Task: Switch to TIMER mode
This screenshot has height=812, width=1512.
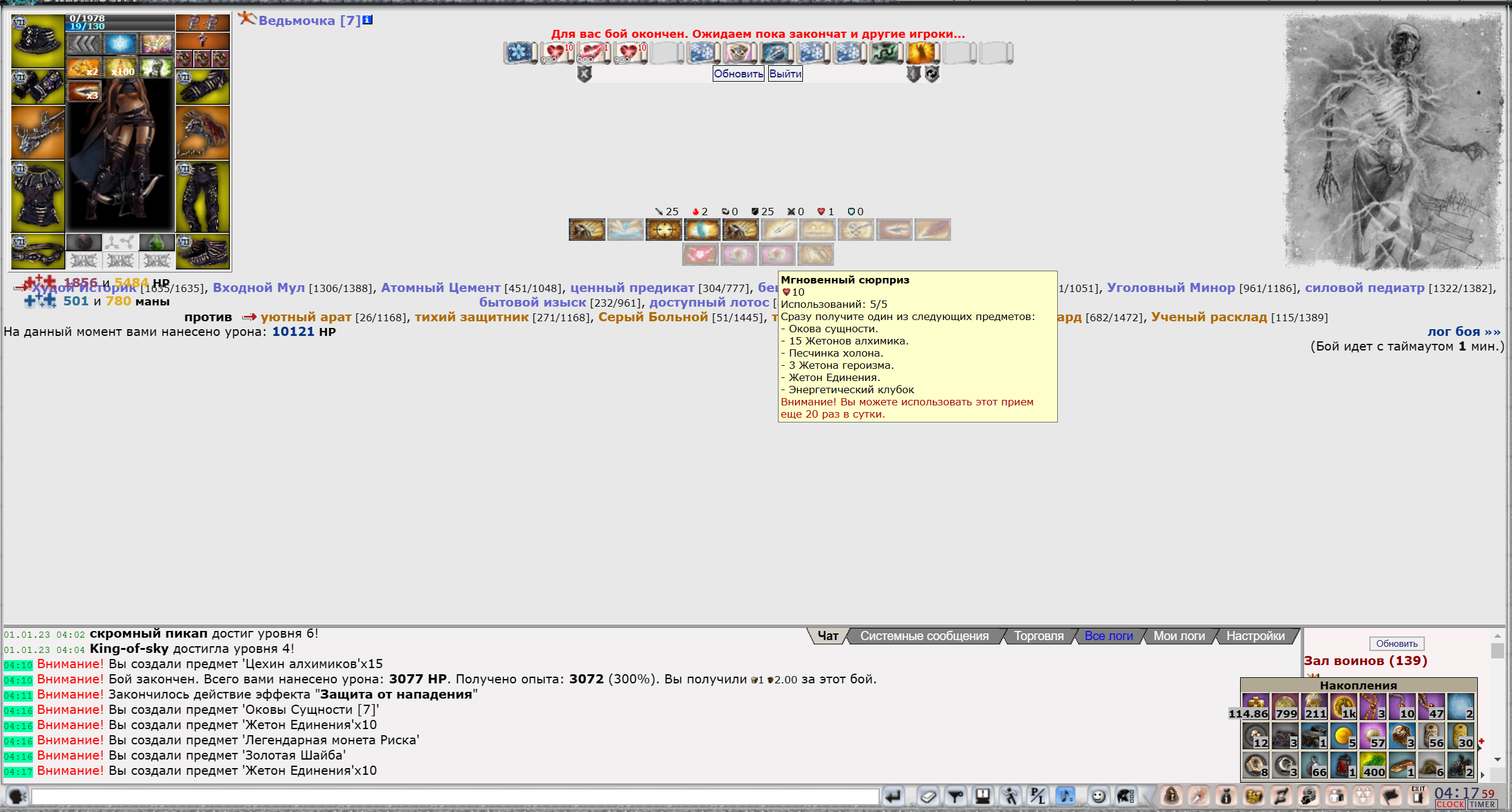Action: pyautogui.click(x=1482, y=805)
